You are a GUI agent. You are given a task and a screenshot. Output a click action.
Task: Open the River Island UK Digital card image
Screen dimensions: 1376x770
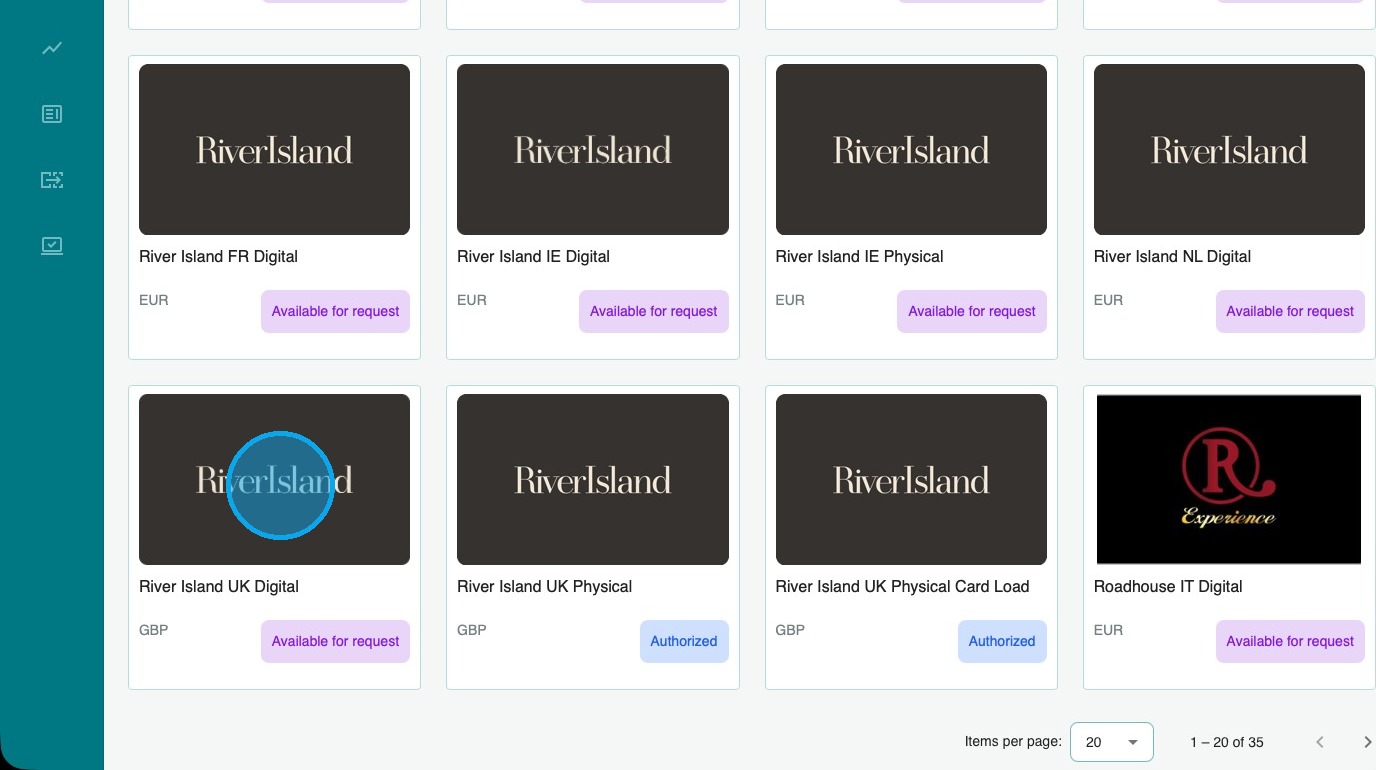click(x=274, y=480)
